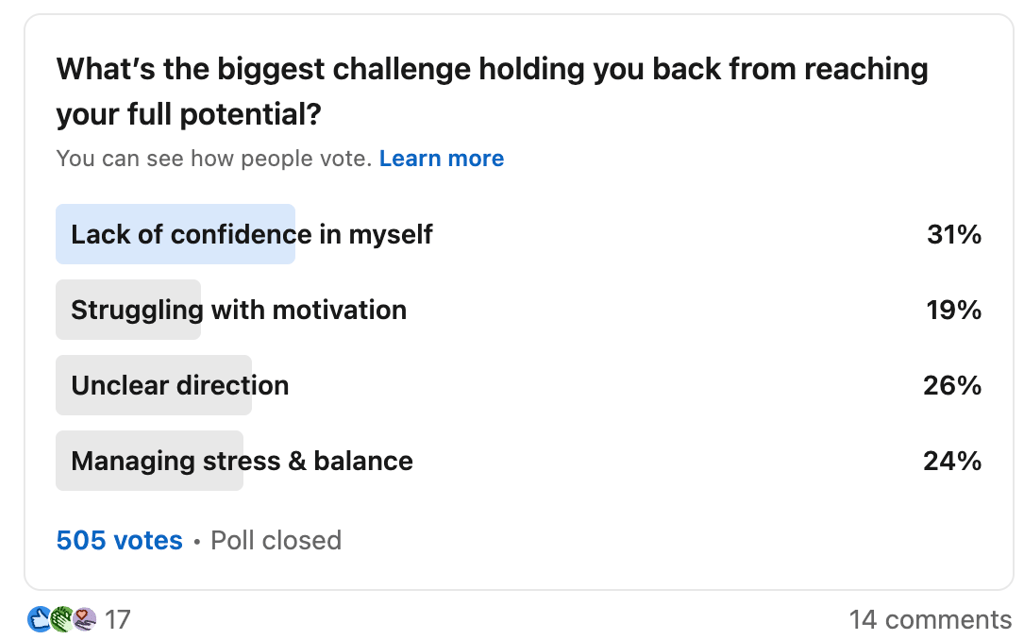
Task: Select the Managing stress & balance option
Action: (241, 461)
